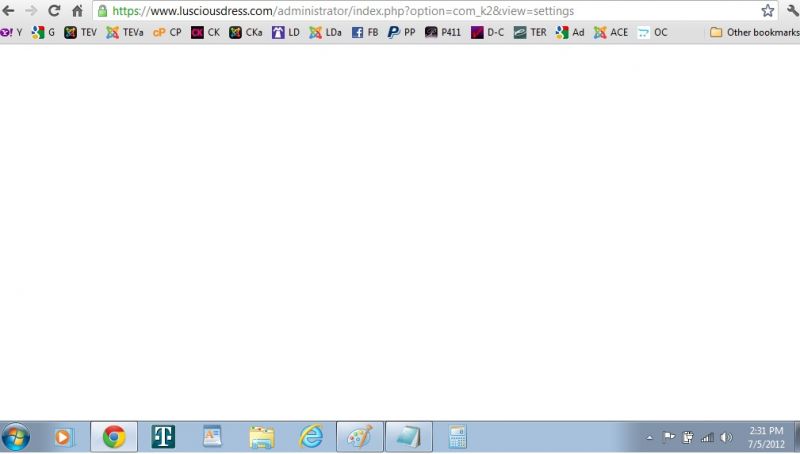Click the forward navigation arrow
Image resolution: width=800 pixels, height=454 pixels.
31,11
